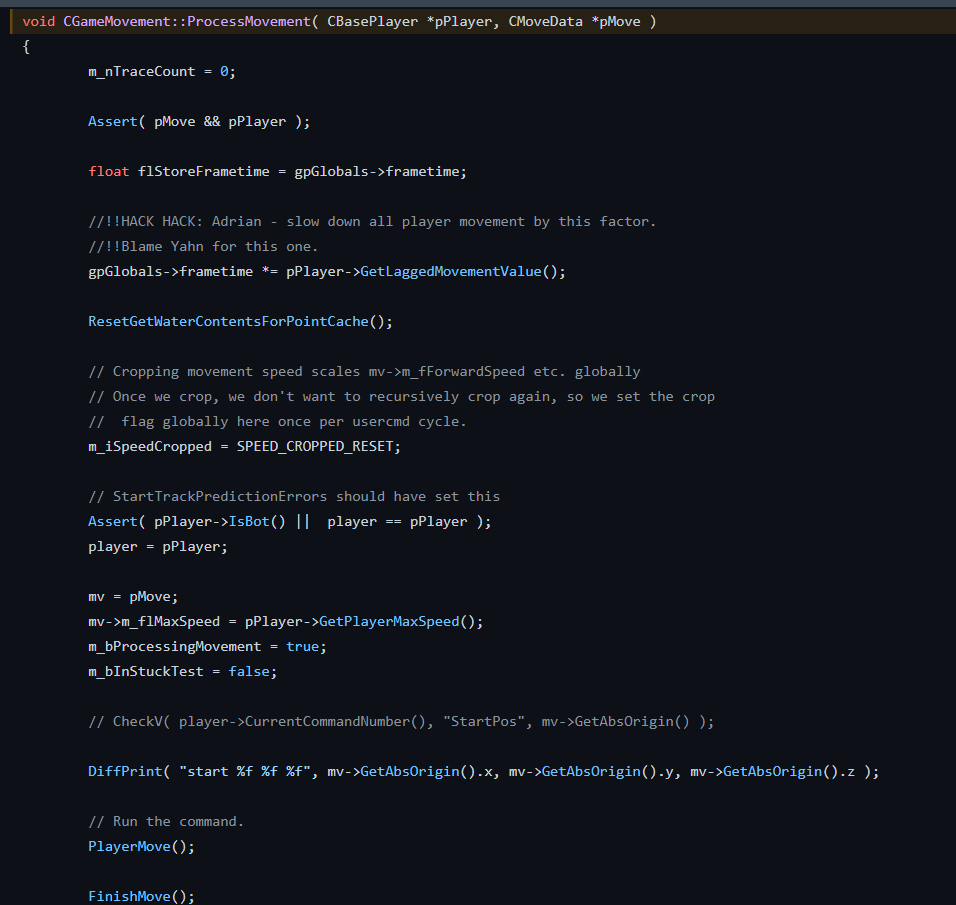
Task: Click the StartTrackPredictionErrors comment
Action: tap(294, 496)
